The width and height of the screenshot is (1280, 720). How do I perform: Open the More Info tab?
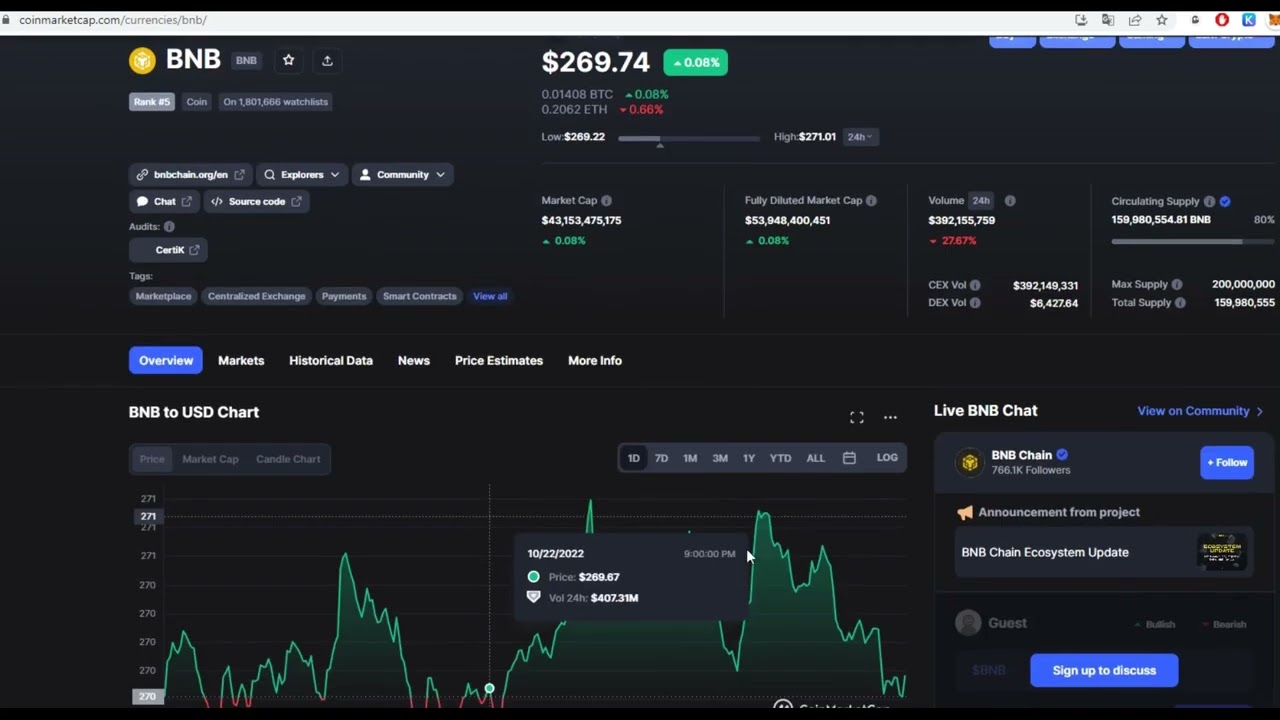595,361
